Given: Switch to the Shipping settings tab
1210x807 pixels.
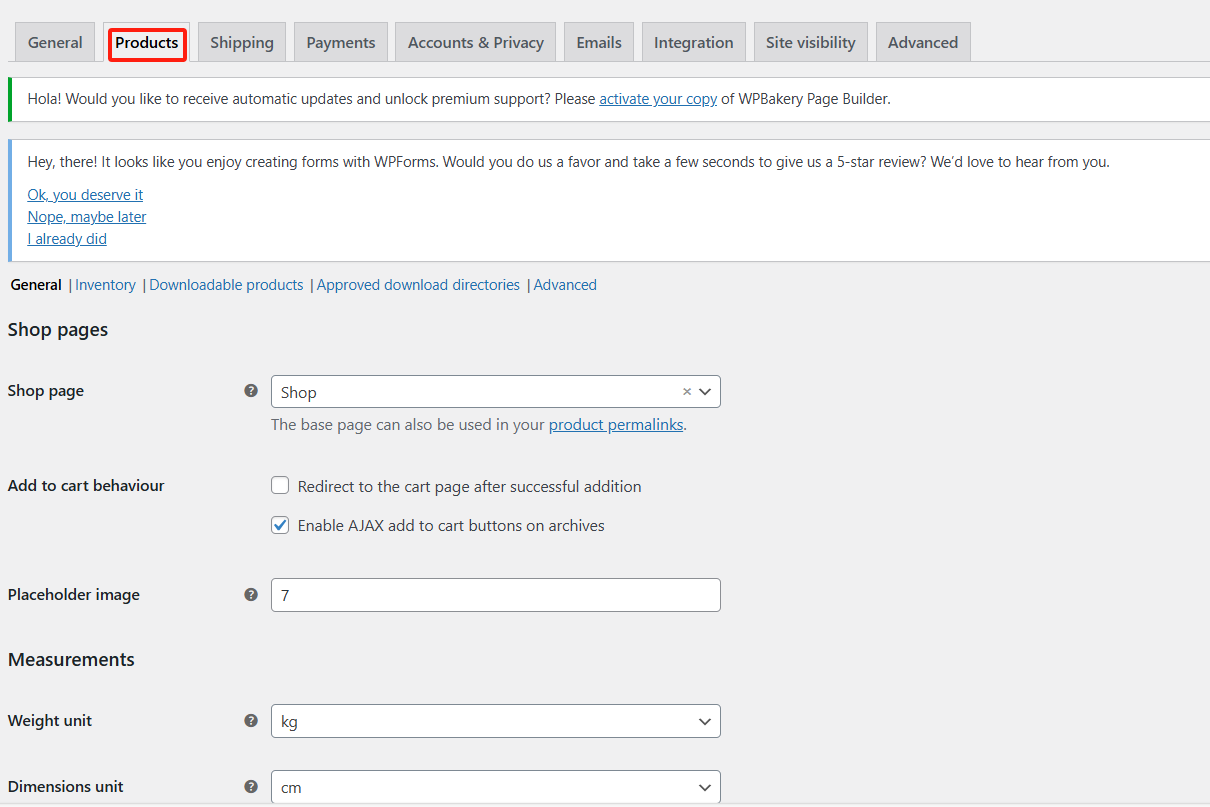Looking at the screenshot, I should 241,42.
